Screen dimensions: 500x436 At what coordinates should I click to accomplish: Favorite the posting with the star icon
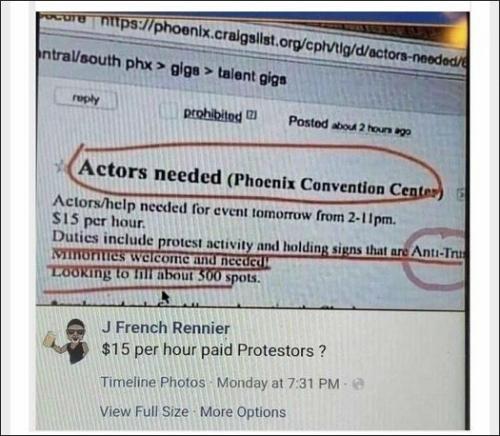(61, 166)
